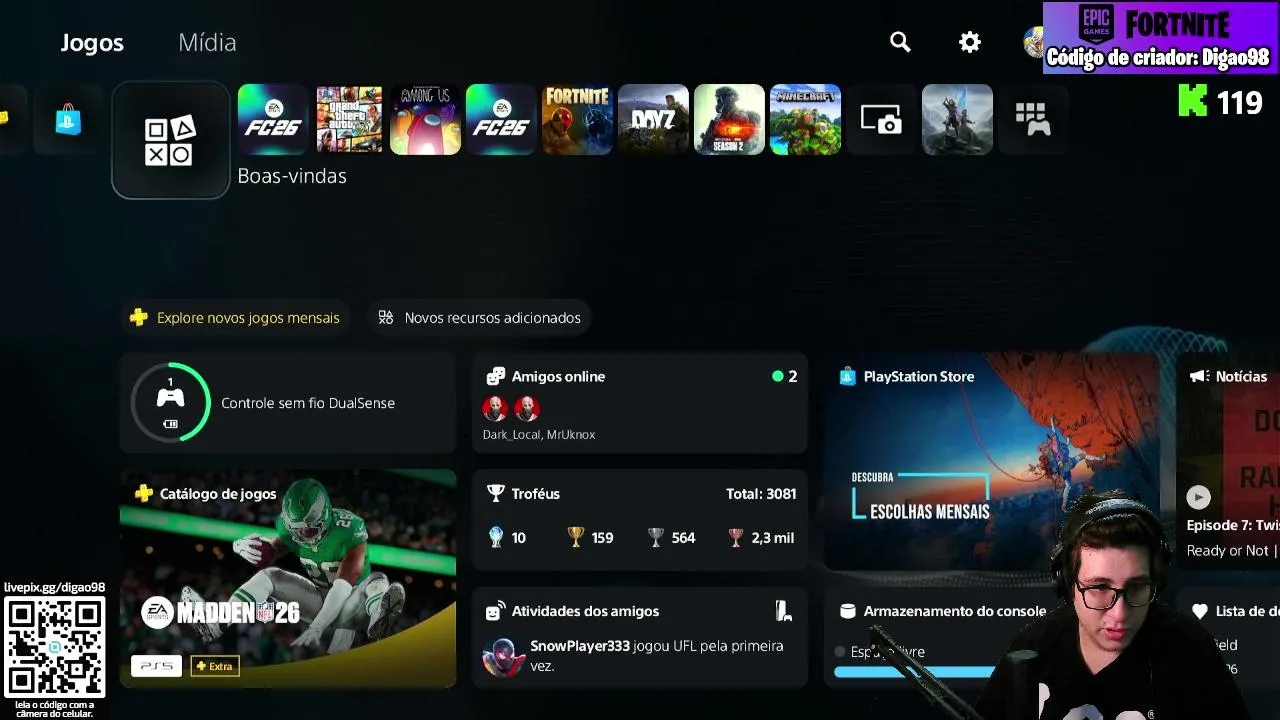This screenshot has height=720, width=1280.
Task: Open the Amigos online card
Action: [640, 403]
